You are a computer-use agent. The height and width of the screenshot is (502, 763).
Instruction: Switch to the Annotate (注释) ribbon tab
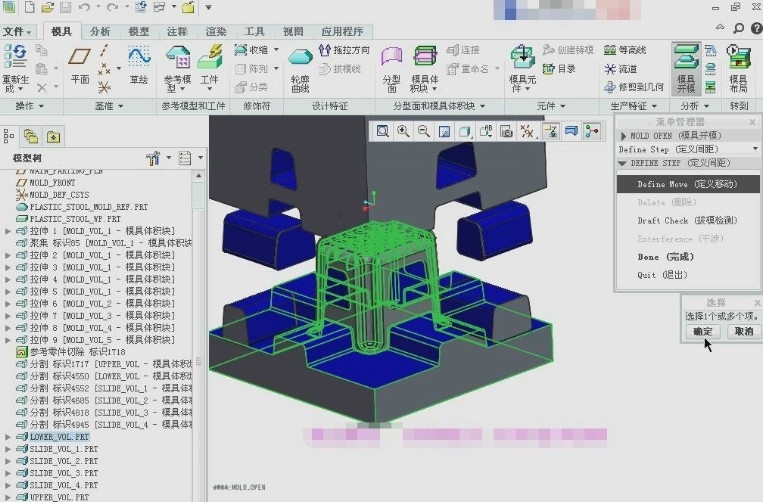coord(177,32)
